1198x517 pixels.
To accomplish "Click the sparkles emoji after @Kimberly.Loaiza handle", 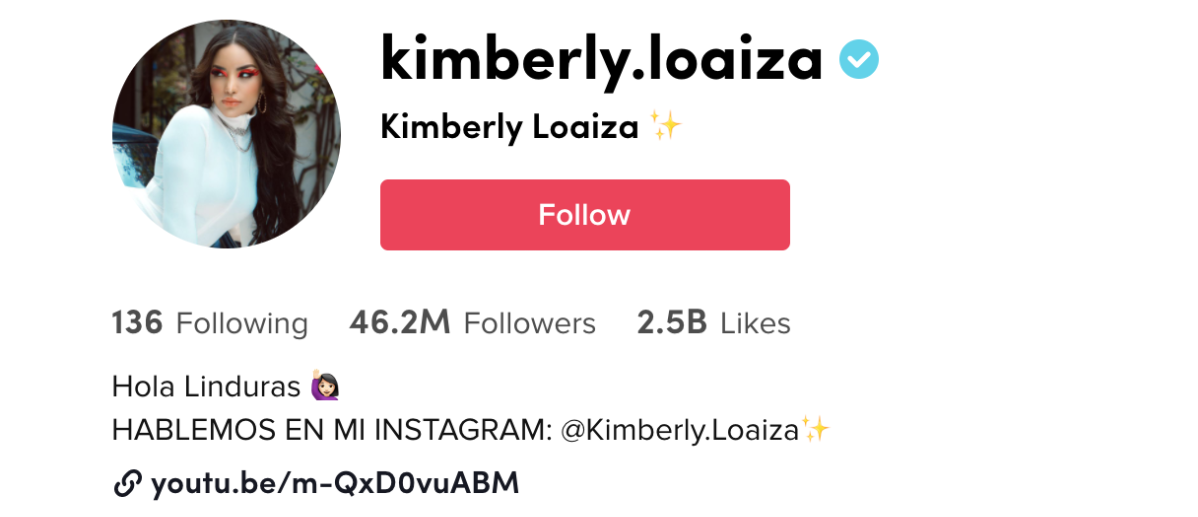I will click(814, 430).
